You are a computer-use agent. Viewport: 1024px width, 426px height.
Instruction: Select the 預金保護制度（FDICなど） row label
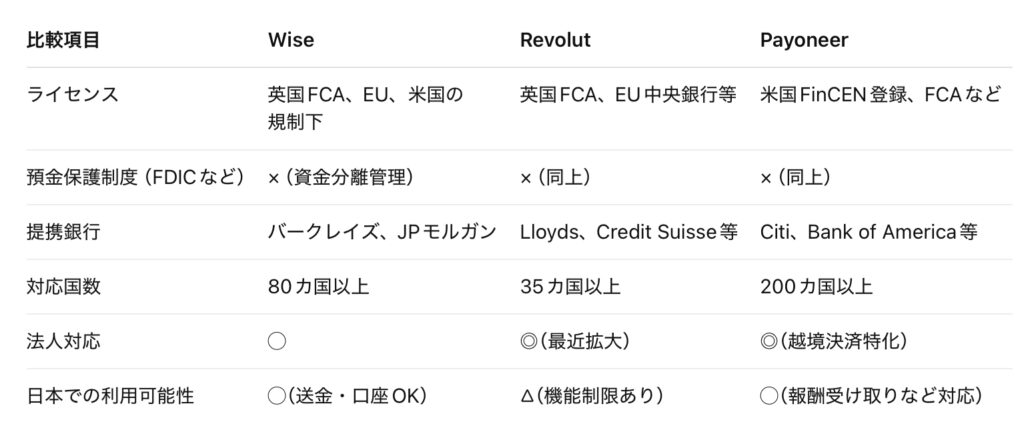[135, 177]
